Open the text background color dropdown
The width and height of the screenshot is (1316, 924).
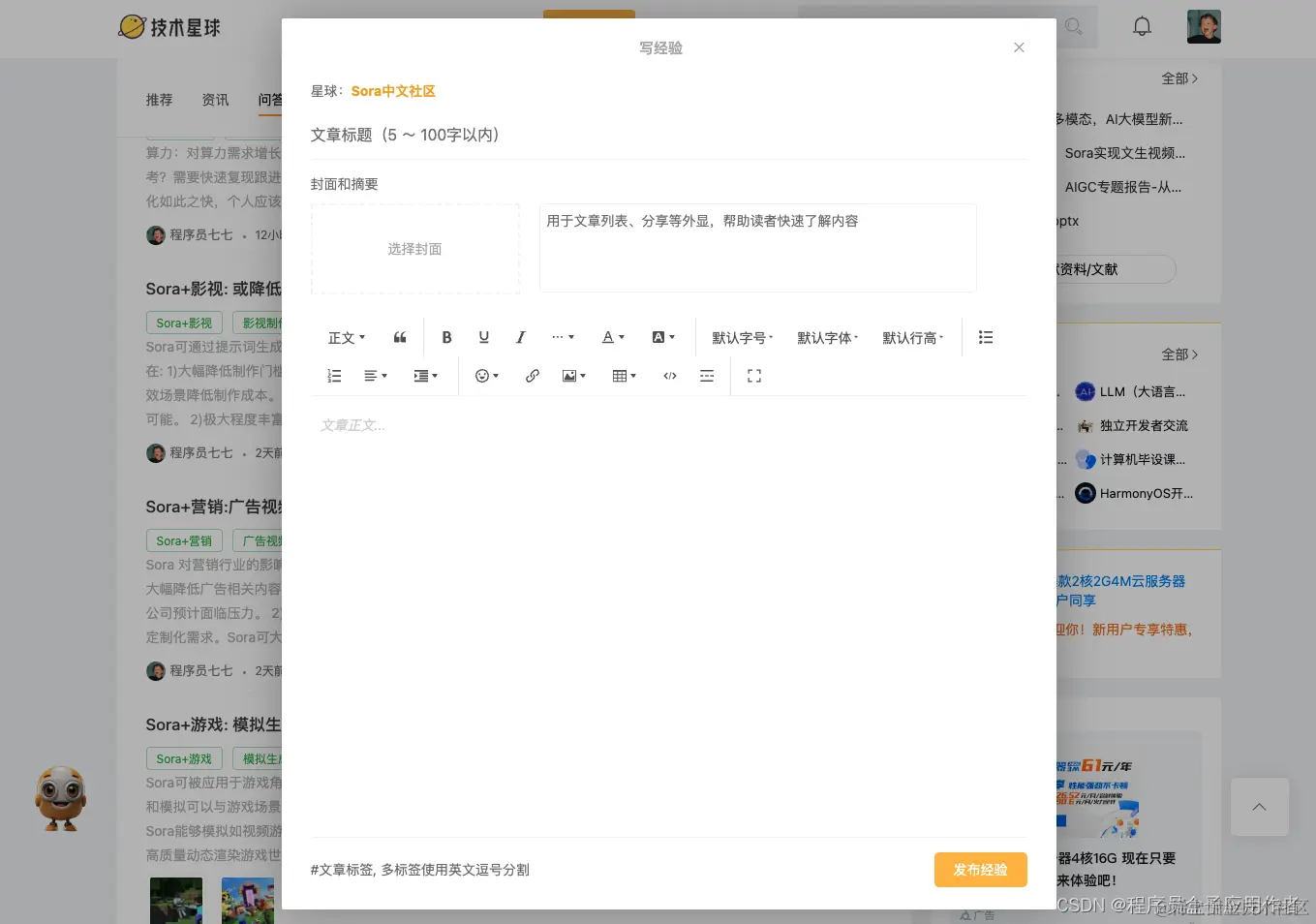click(663, 337)
